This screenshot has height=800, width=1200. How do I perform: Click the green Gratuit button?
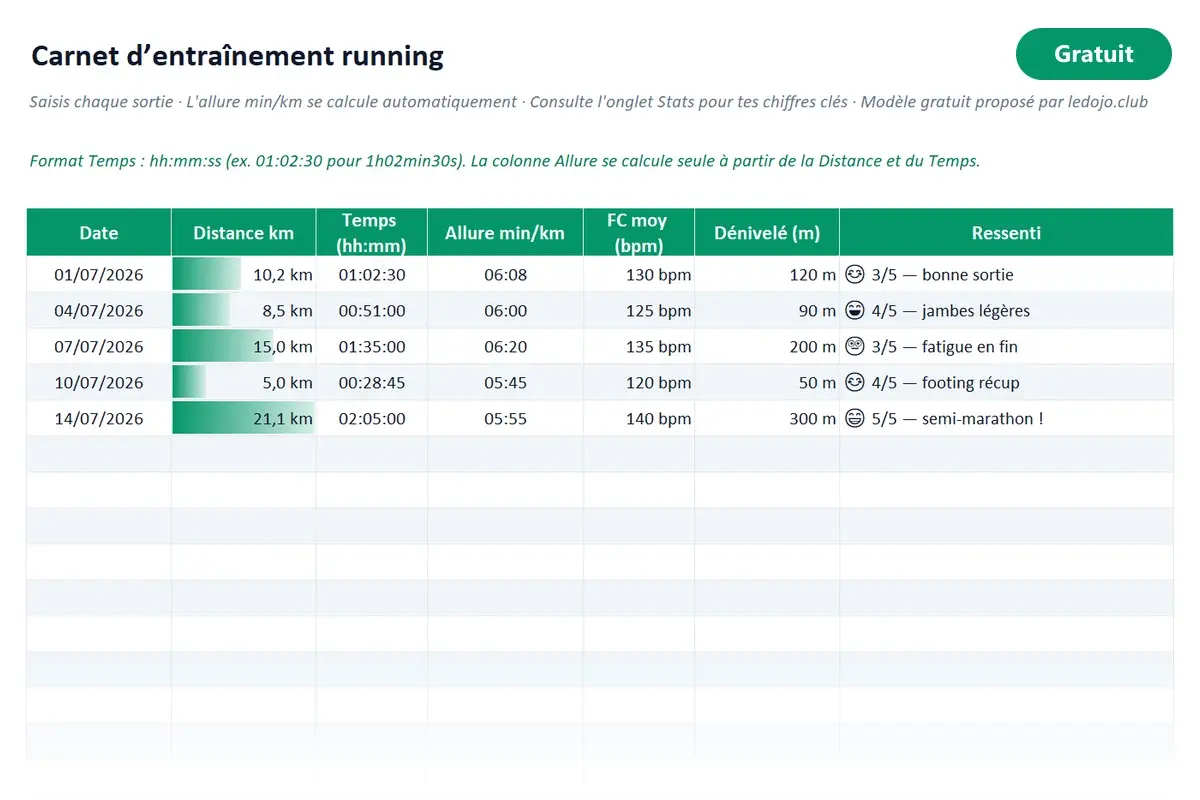[1093, 54]
